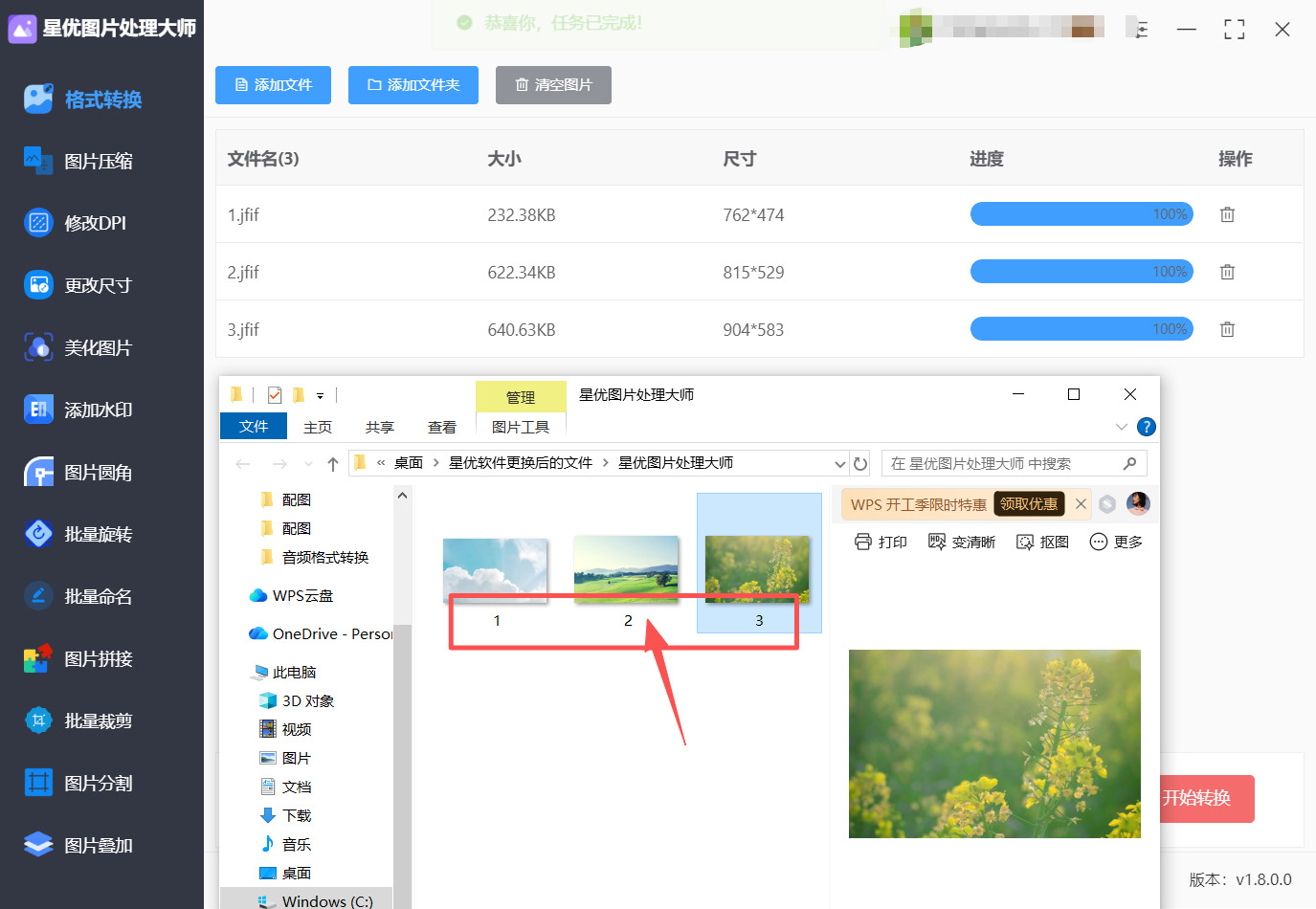
Task: Click the progress bar for 2.jfif
Action: 1082,272
